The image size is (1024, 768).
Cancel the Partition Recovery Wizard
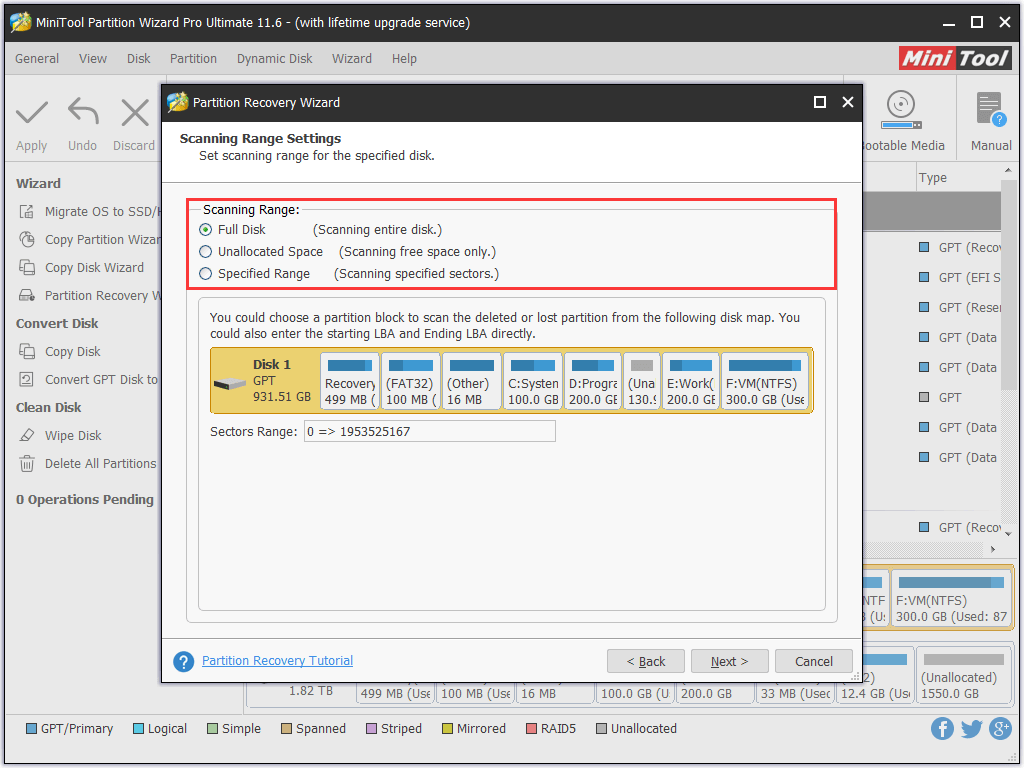coord(814,662)
